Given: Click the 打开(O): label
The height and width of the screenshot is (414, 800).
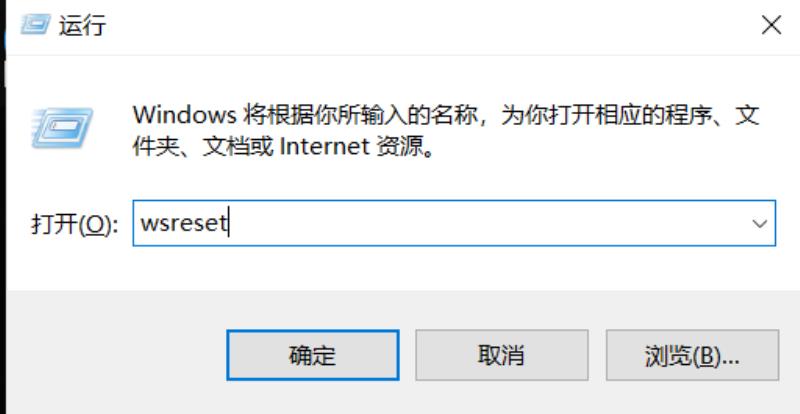Looking at the screenshot, I should 74,224.
